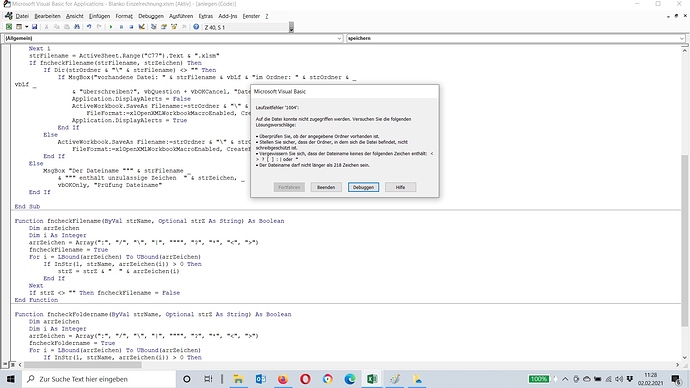Run the macro with the green play icon
Screen dimensions: 690x388
pos(111,27)
